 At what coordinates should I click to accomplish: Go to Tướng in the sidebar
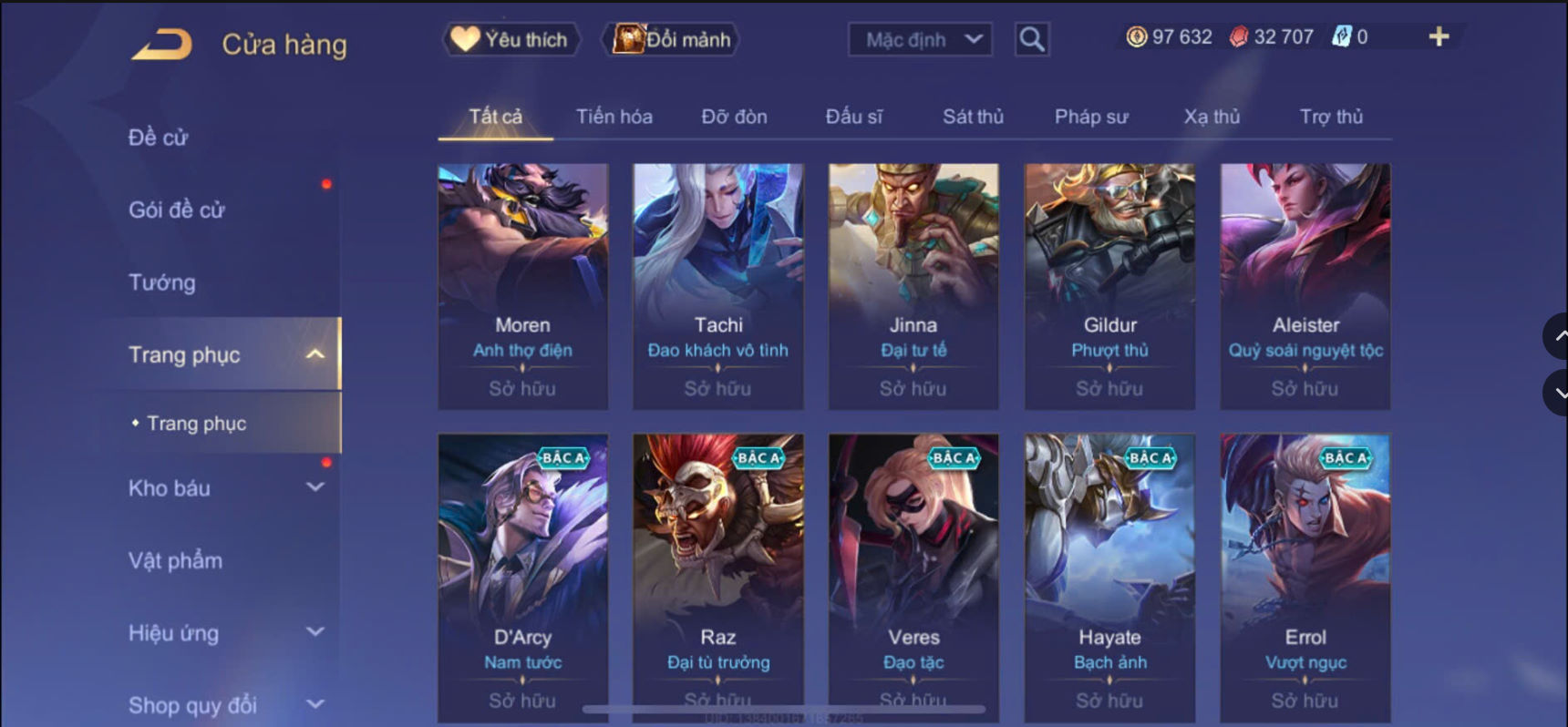click(x=162, y=282)
